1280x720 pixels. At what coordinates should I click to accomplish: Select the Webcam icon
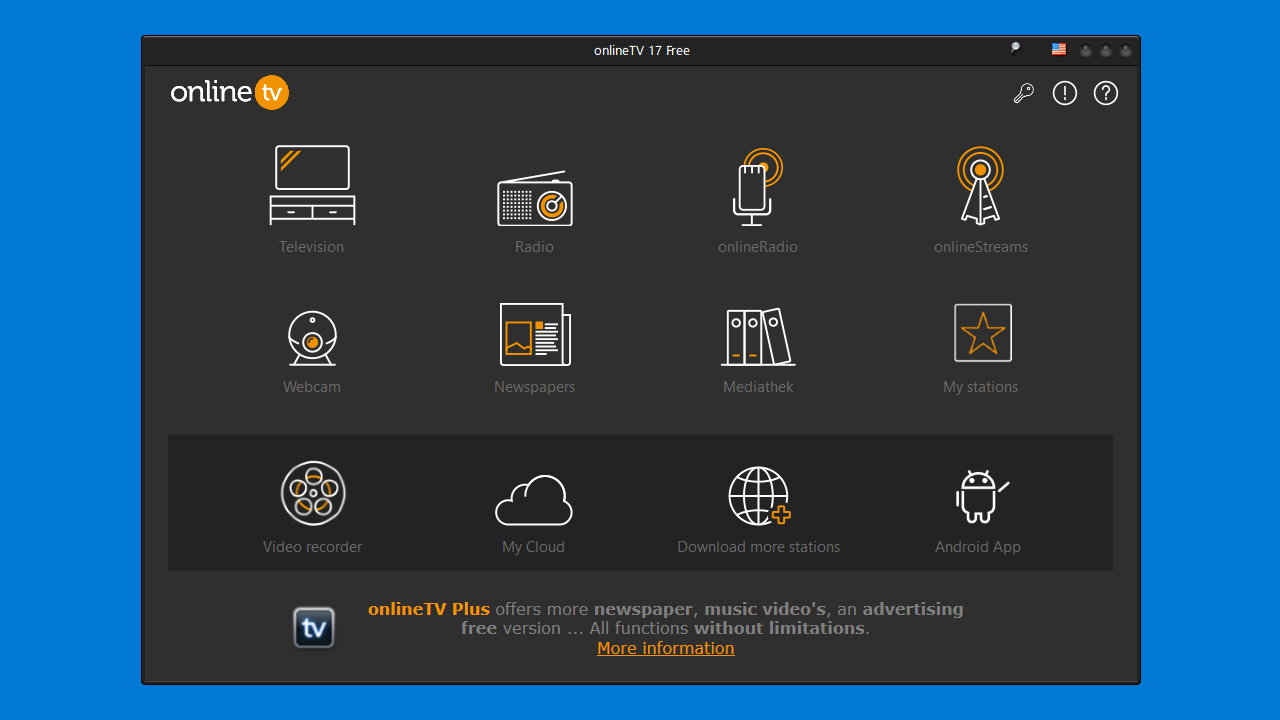pos(312,338)
